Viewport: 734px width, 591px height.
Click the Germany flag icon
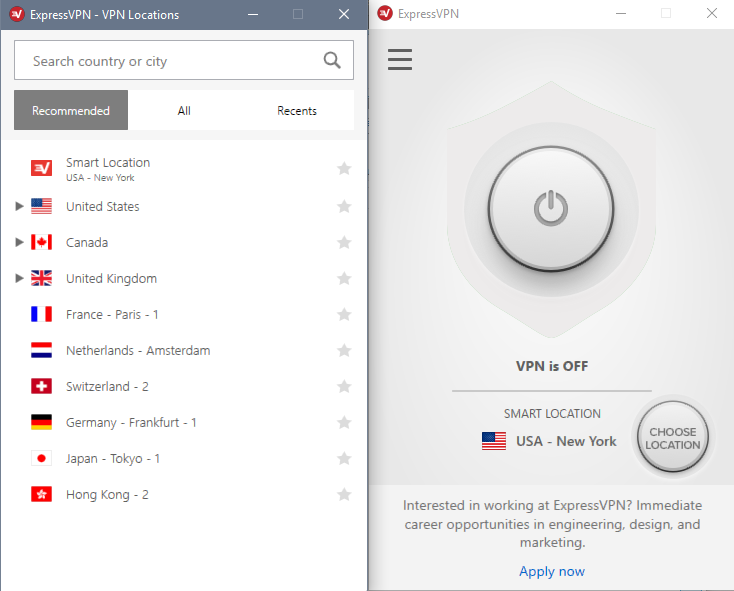41,423
